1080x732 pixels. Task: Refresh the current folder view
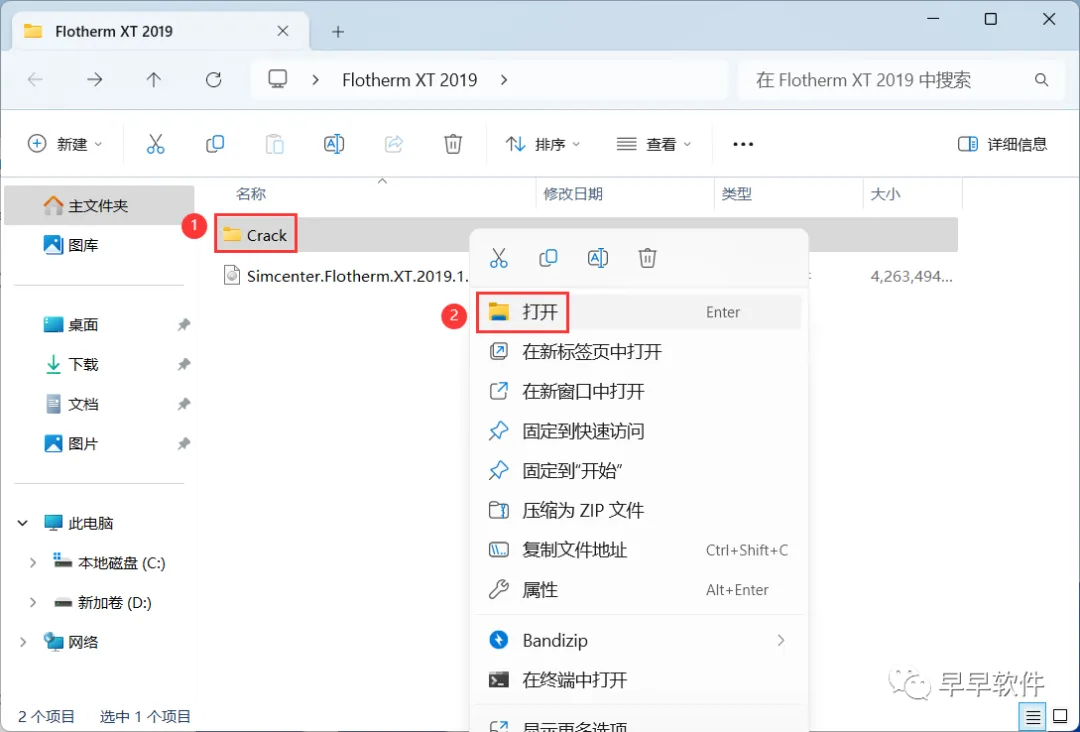click(214, 80)
